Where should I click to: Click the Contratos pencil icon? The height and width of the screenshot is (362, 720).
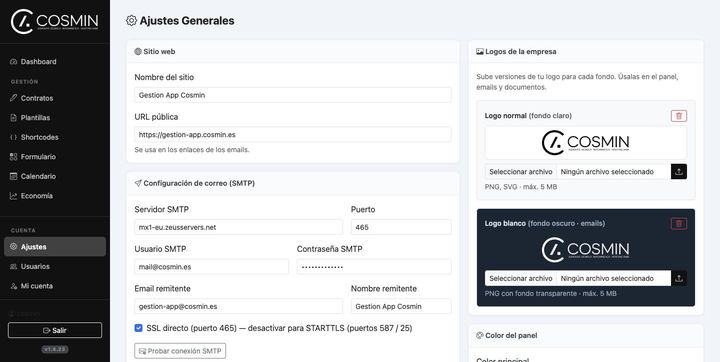(x=13, y=98)
